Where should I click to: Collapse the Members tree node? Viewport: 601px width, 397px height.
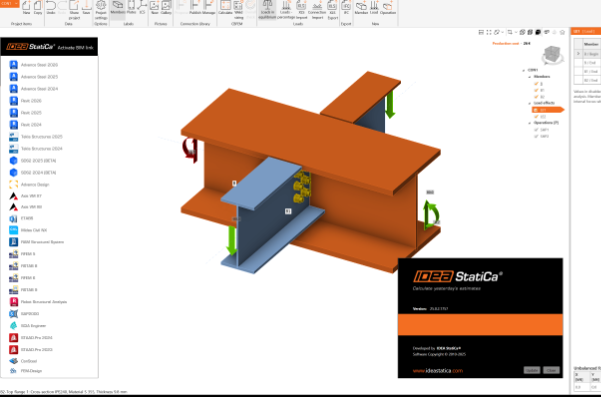pos(530,77)
